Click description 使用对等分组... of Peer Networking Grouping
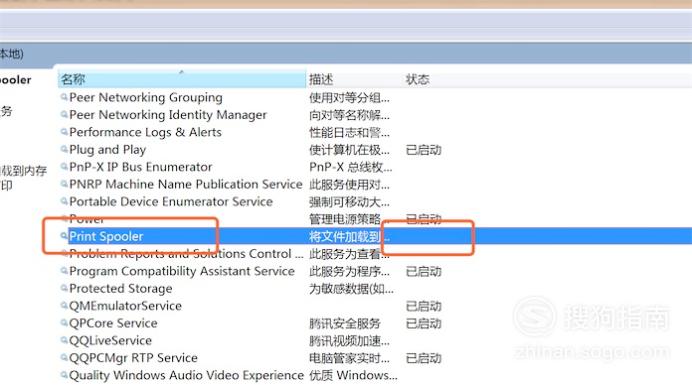Viewport: 692px width, 385px height. (349, 98)
